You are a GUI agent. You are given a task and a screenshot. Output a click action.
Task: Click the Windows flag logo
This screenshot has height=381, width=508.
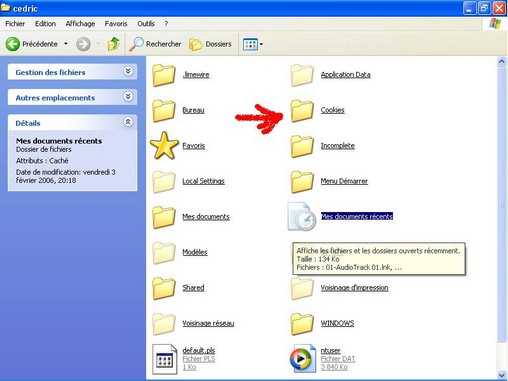495,24
